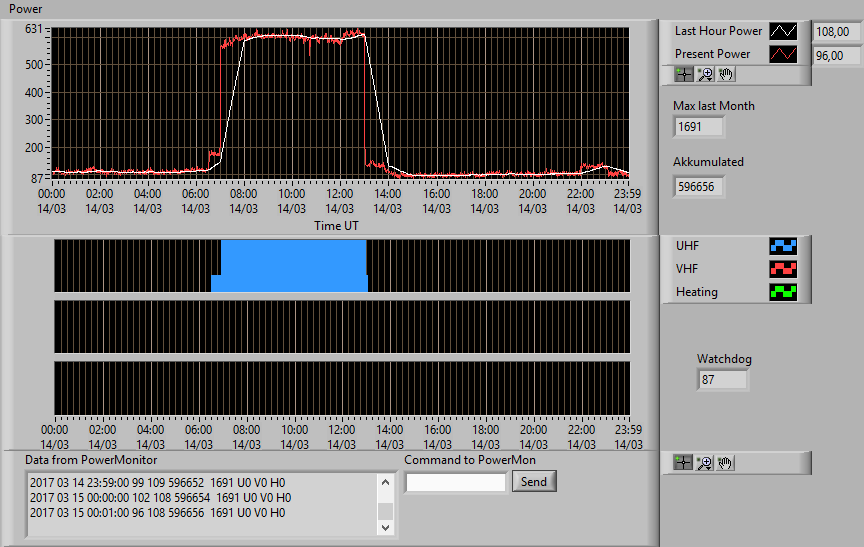
Task: Click the Command to PowerMon input field
Action: (456, 483)
